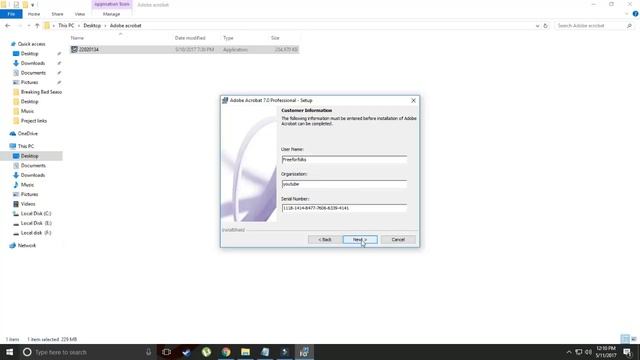Open File Explorer from the taskbar

point(245,352)
